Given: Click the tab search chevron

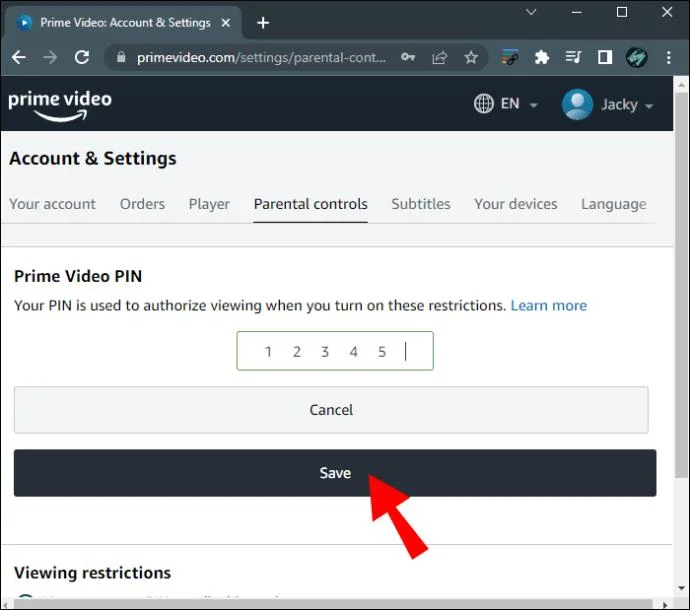Looking at the screenshot, I should coord(531,12).
